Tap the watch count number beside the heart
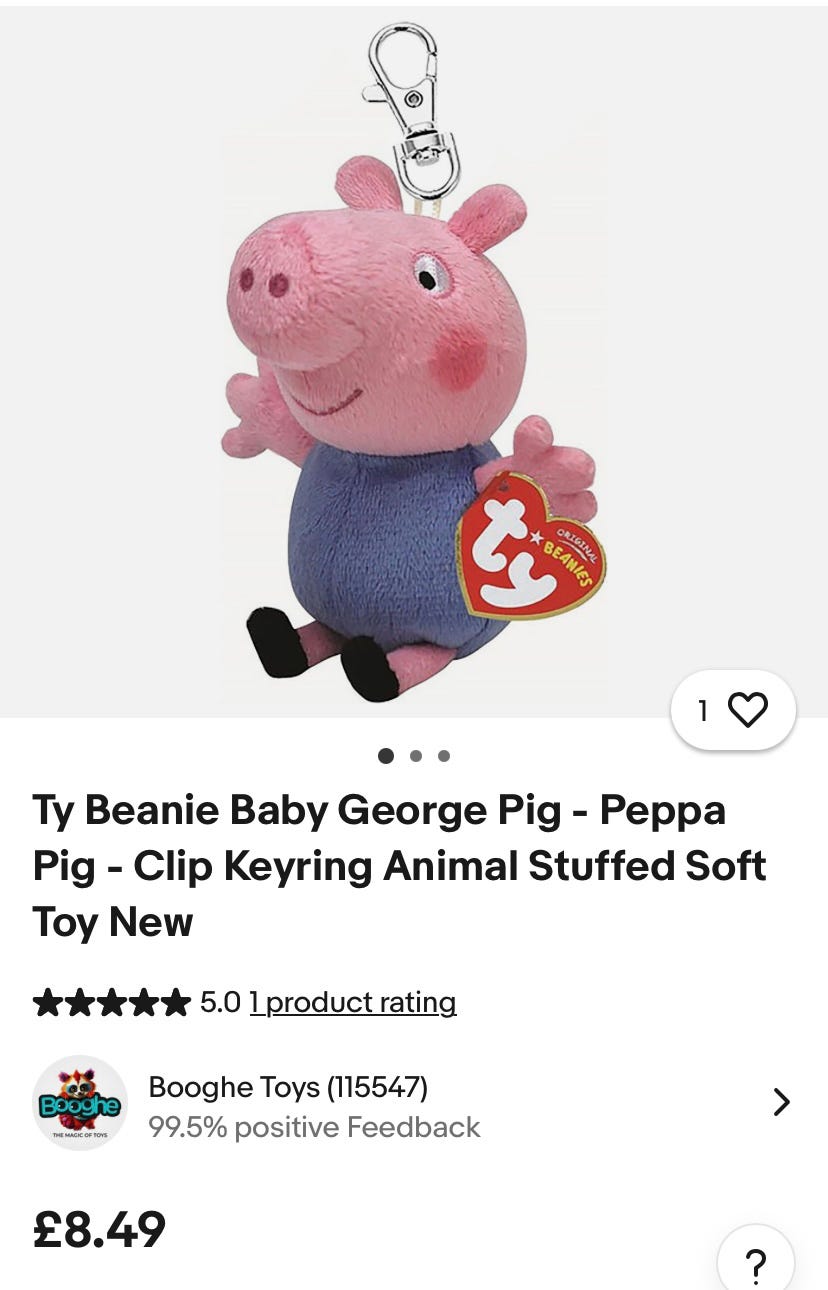This screenshot has height=1290, width=828. click(703, 710)
